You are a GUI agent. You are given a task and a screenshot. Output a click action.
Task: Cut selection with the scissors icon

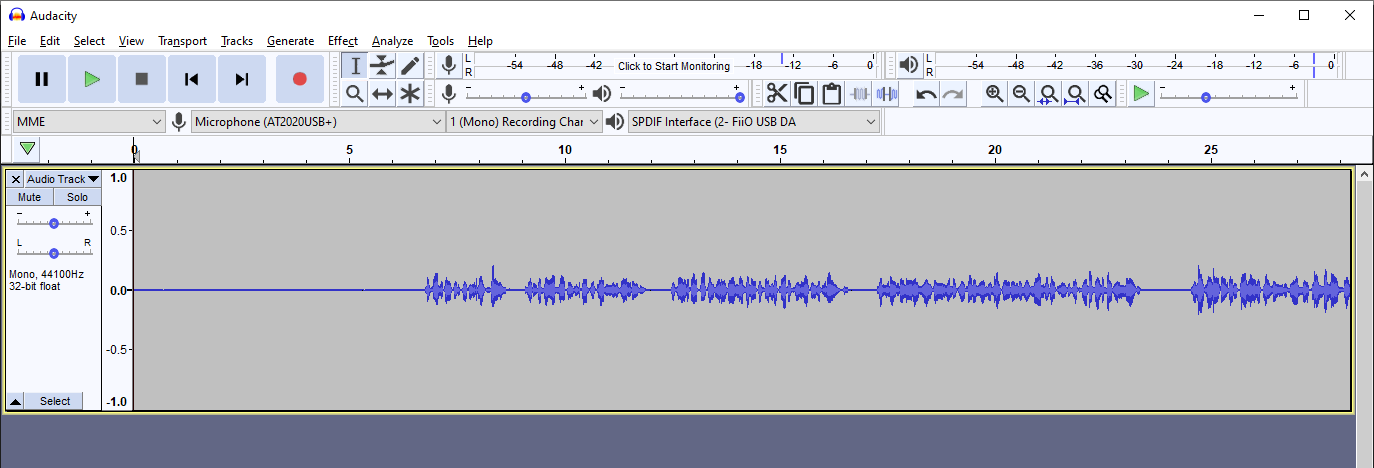(777, 94)
